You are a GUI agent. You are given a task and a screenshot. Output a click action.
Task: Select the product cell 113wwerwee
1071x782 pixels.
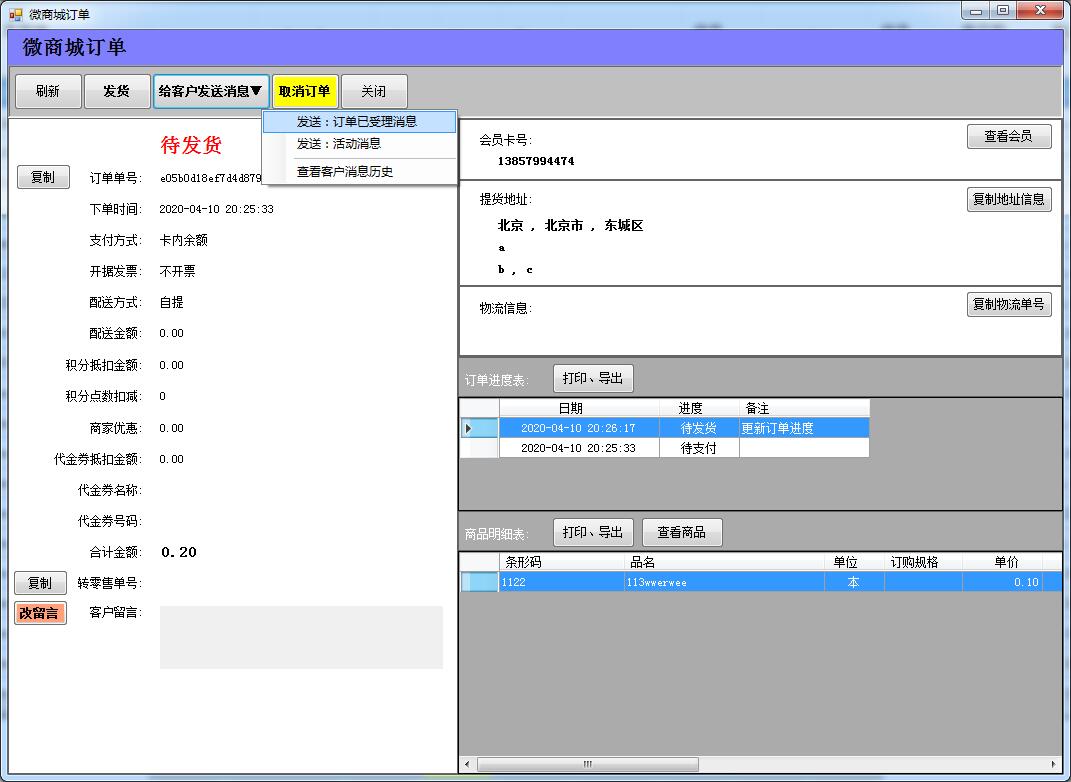(x=724, y=583)
